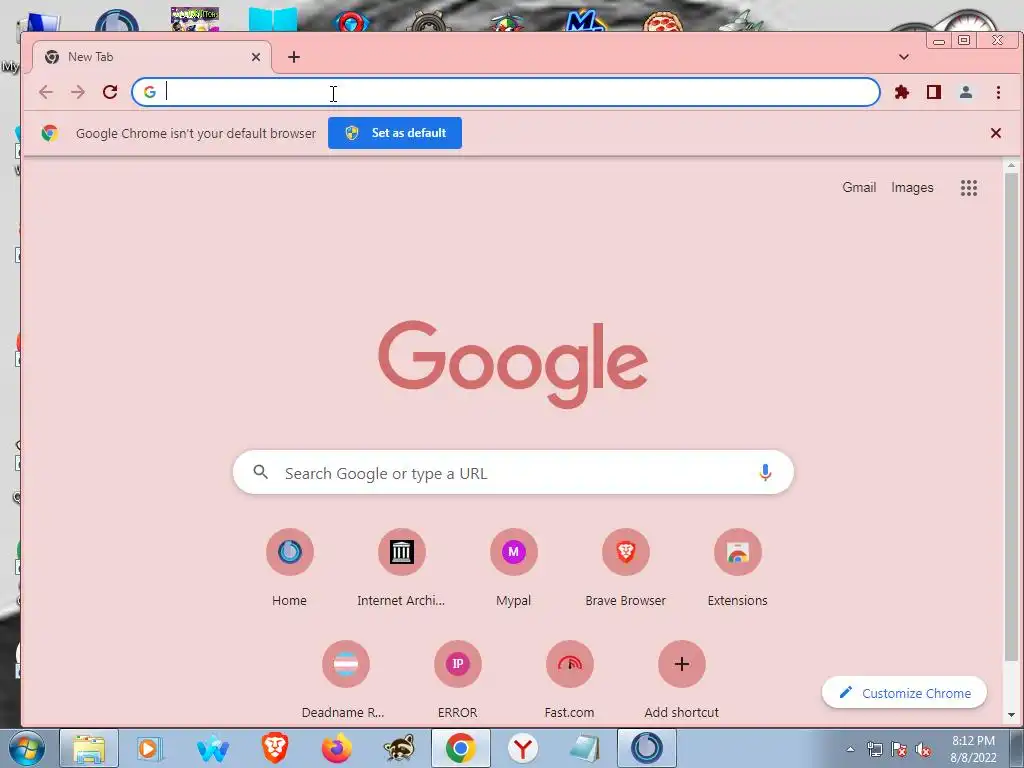1024x768 pixels.
Task: Click the Google logo
Action: (513, 364)
